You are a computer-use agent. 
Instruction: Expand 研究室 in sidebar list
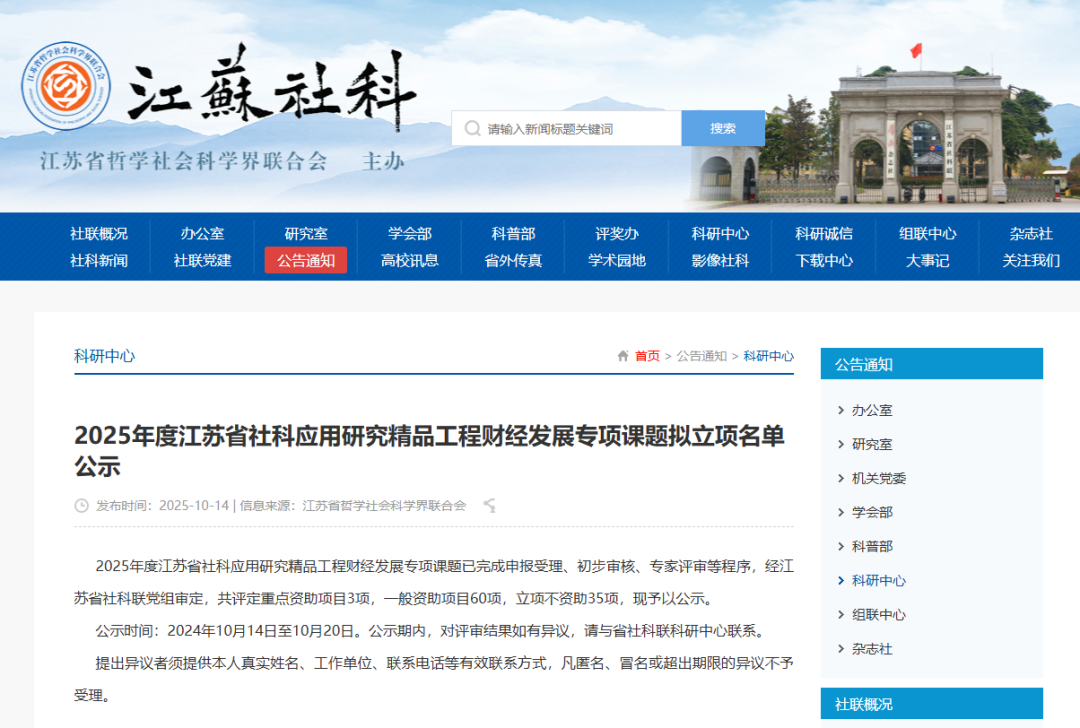pyautogui.click(x=871, y=444)
